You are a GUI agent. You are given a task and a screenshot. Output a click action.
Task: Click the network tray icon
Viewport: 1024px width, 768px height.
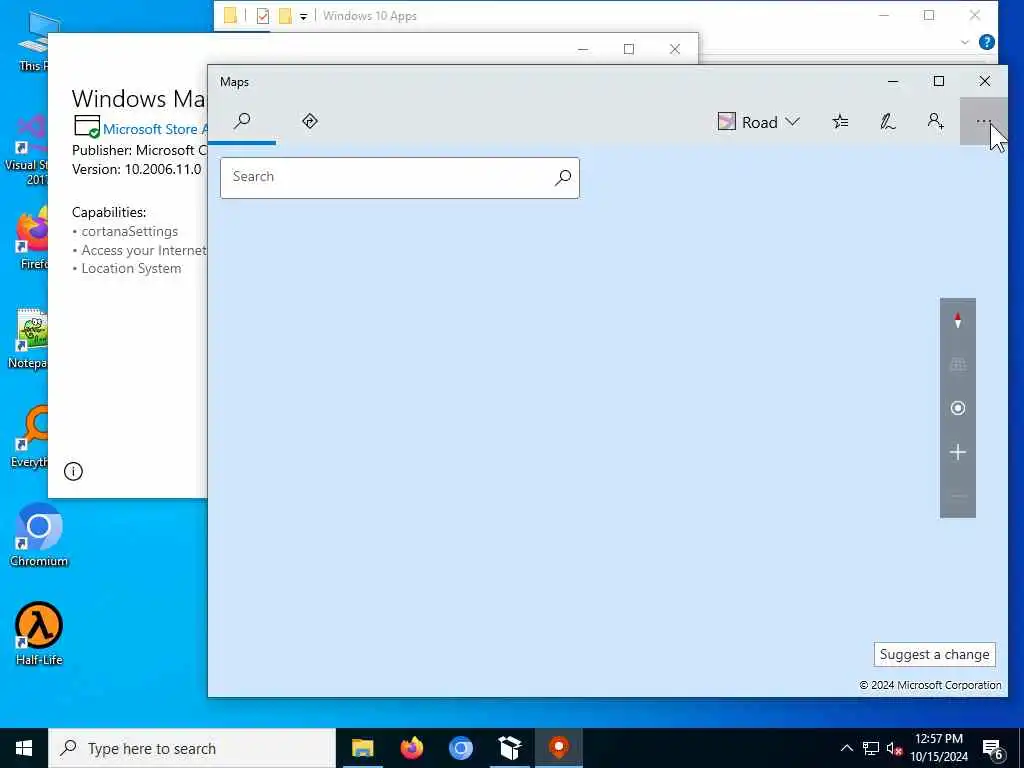click(871, 748)
